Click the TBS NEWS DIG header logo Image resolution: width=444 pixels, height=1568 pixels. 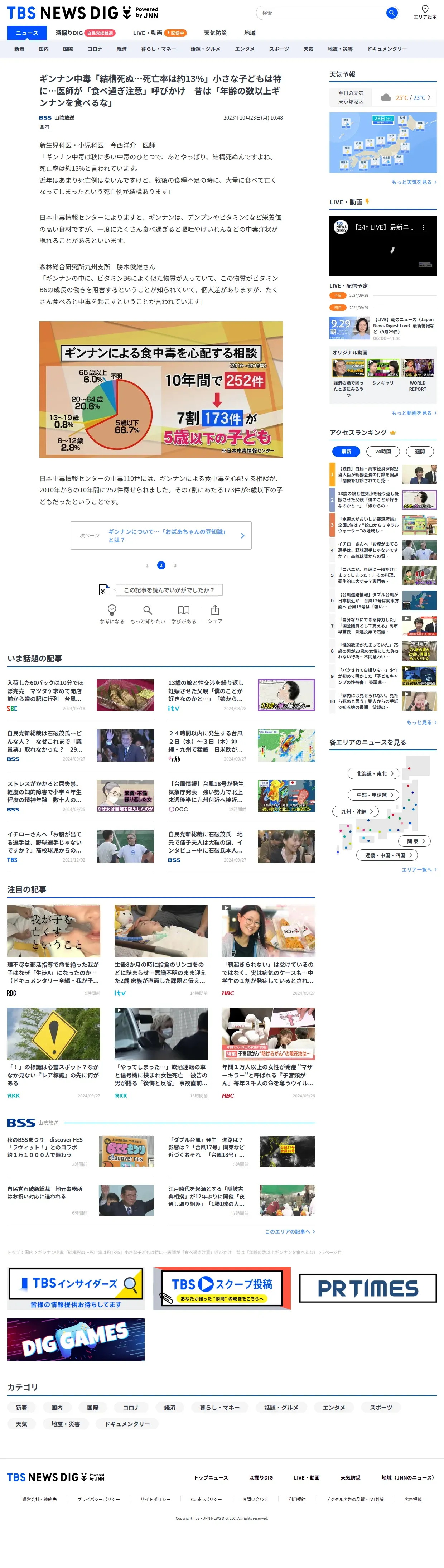(x=82, y=13)
